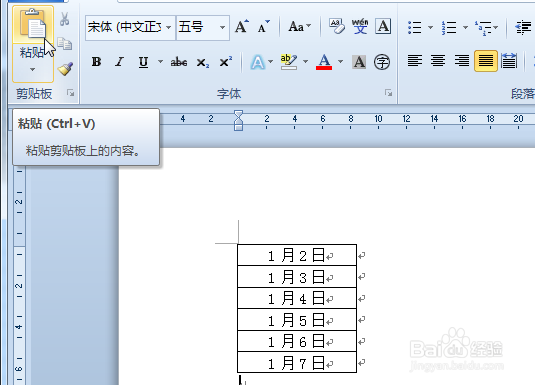Open the underline style dropdown arrow
The width and height of the screenshot is (535, 385).
(x=160, y=62)
